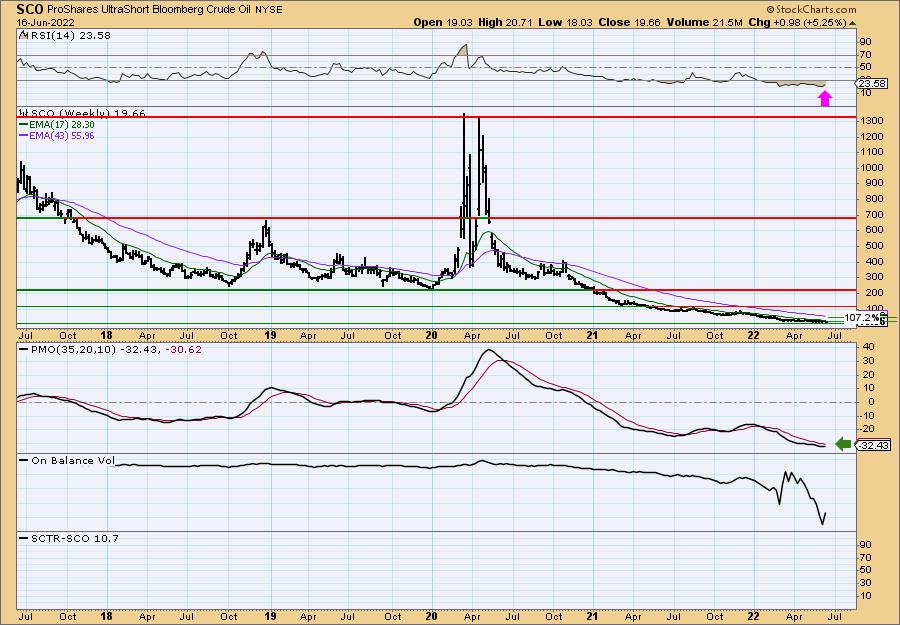Click the black dash beside PMO label

pyautogui.click(x=24, y=349)
